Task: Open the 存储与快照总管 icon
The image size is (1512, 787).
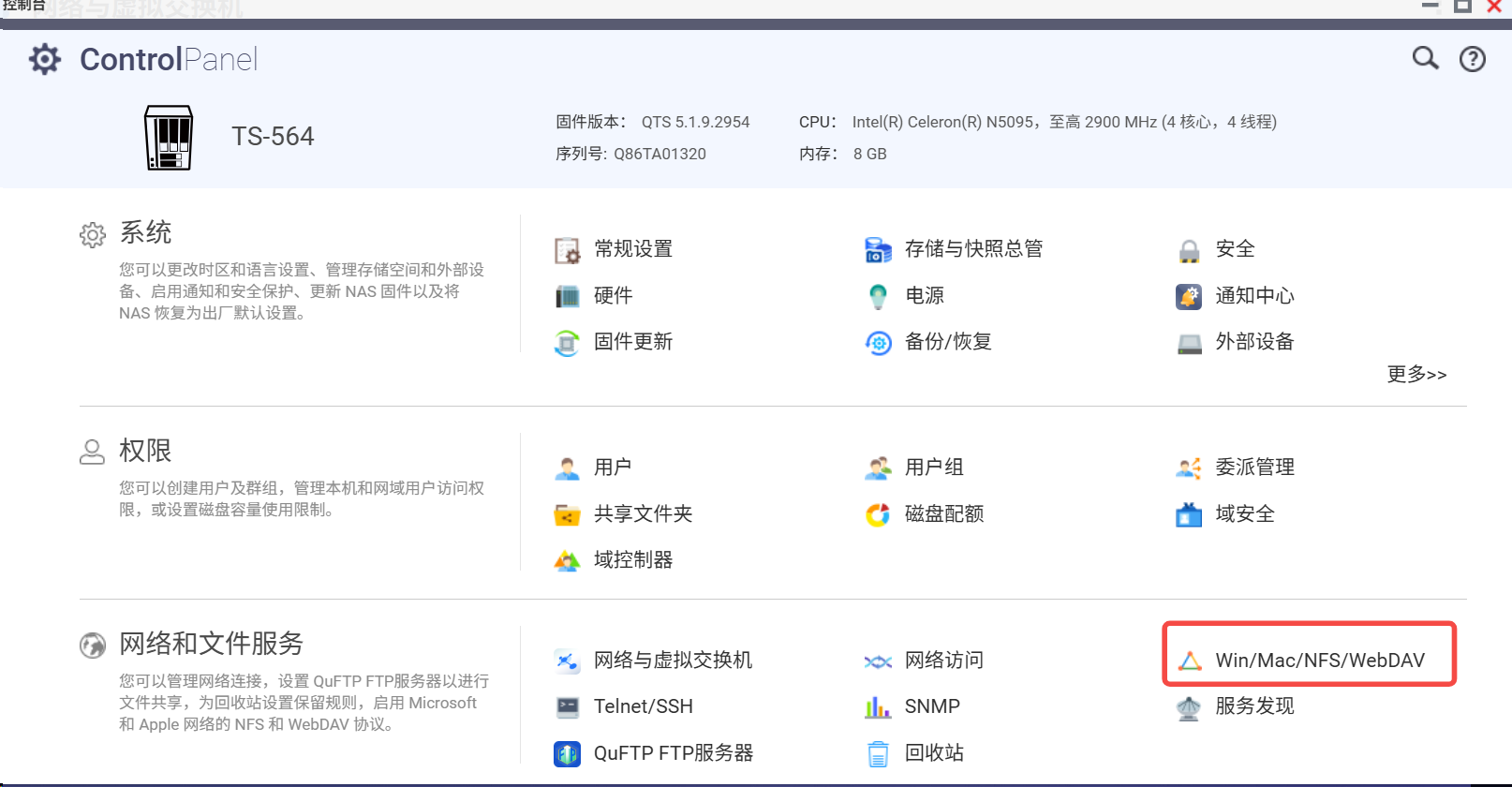Action: (x=878, y=249)
